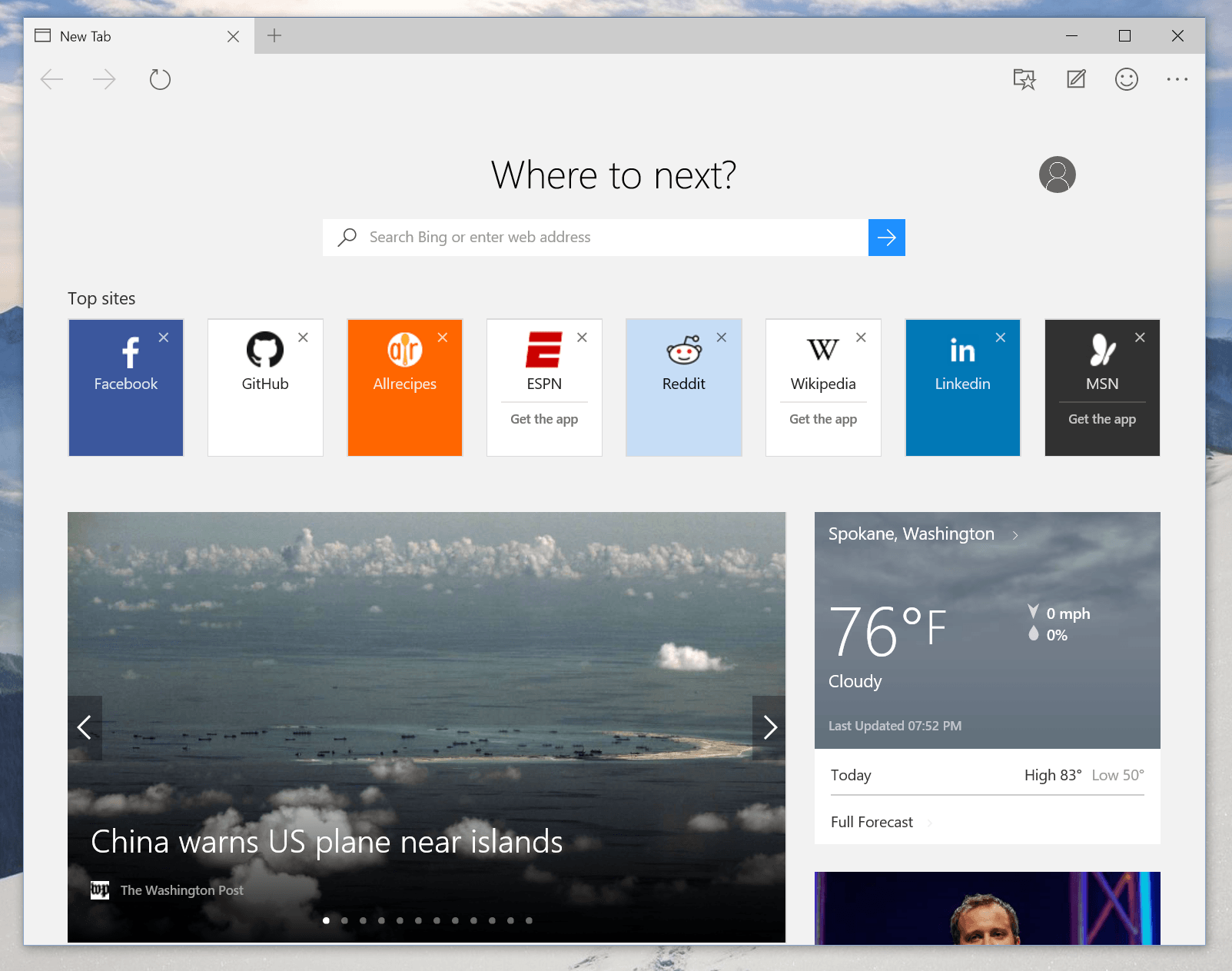Remove MSN from top sites
Screen dimensions: 1232x971
1141,338
